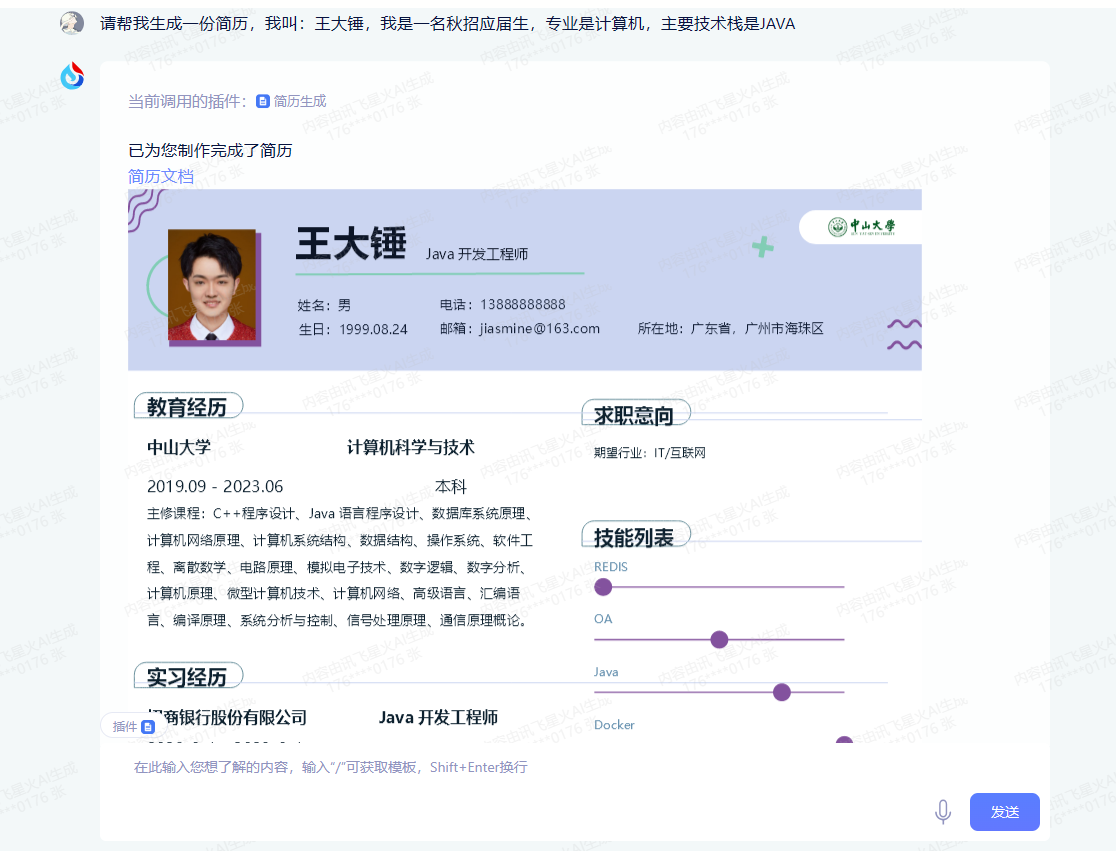Click the Docker skill label

coord(614,725)
